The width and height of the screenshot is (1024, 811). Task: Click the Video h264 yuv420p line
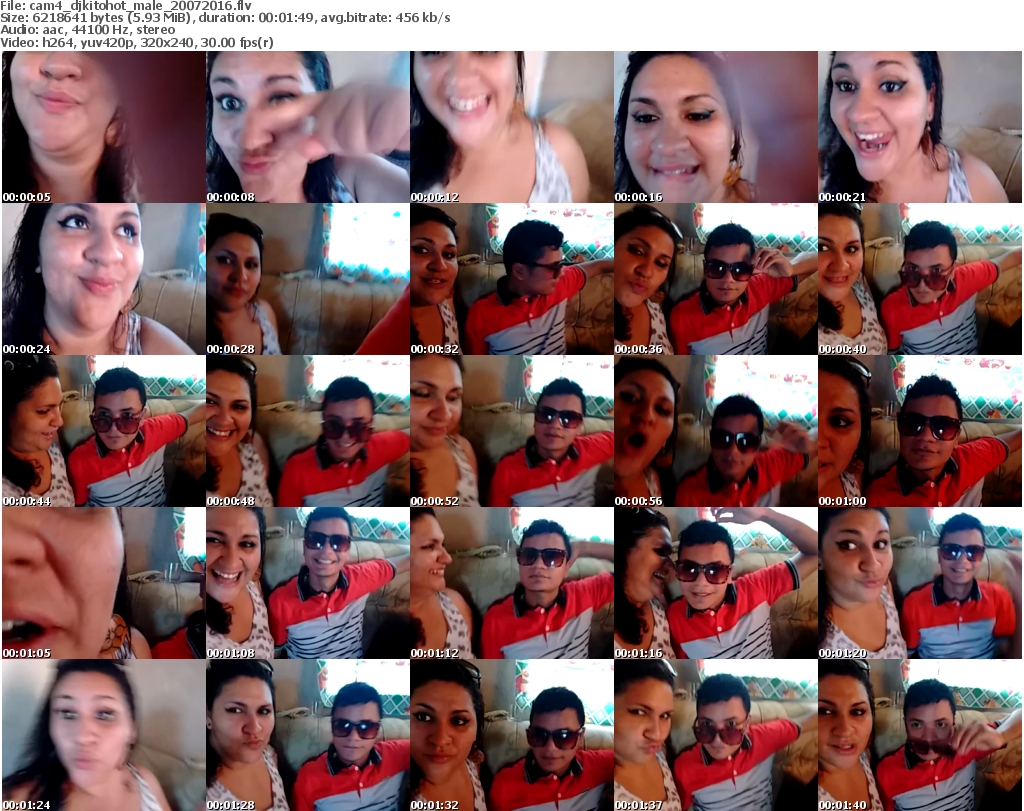click(137, 42)
